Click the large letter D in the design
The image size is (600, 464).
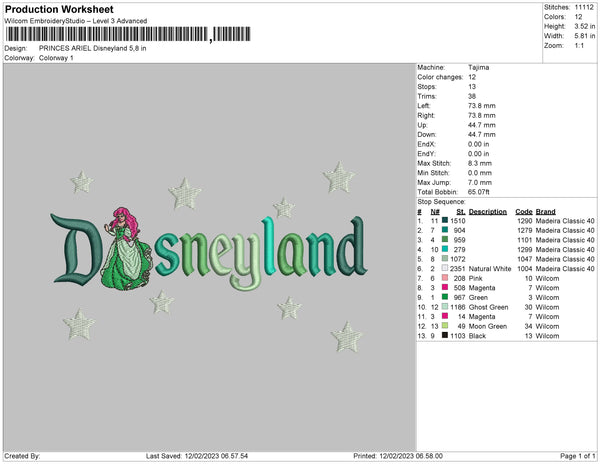[x=77, y=249]
